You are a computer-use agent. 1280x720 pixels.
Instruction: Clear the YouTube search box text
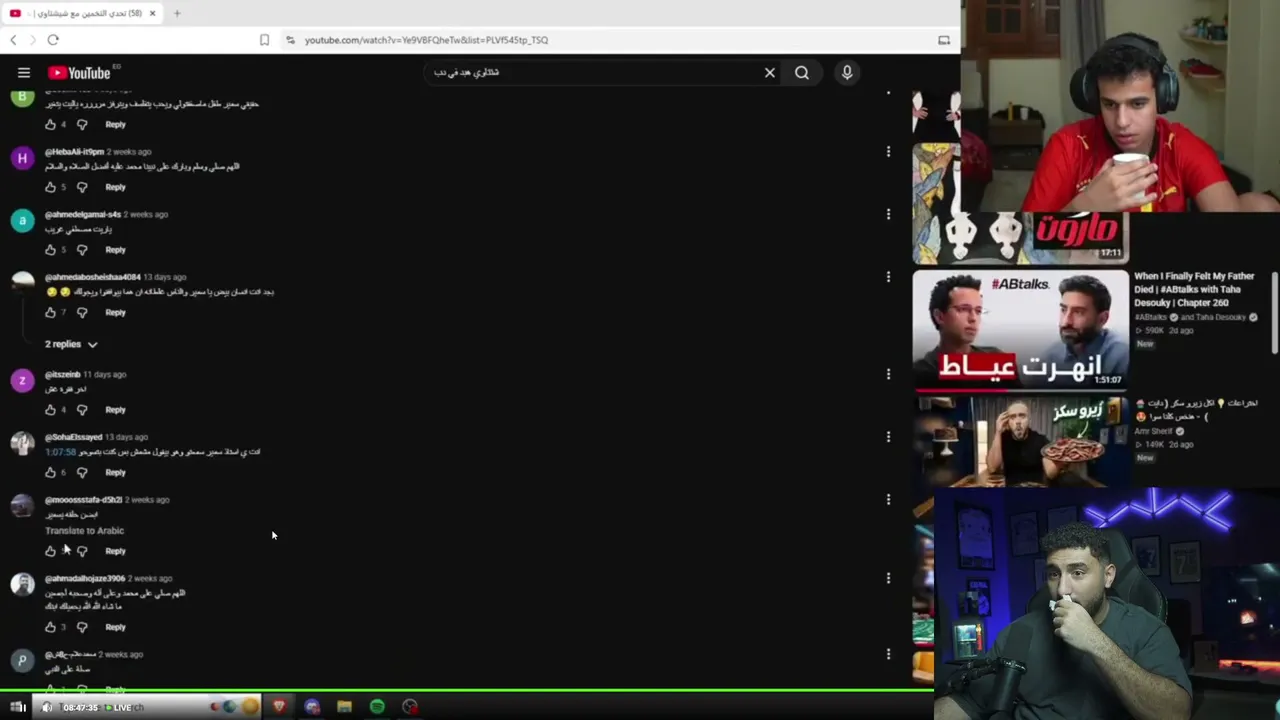[x=770, y=73]
